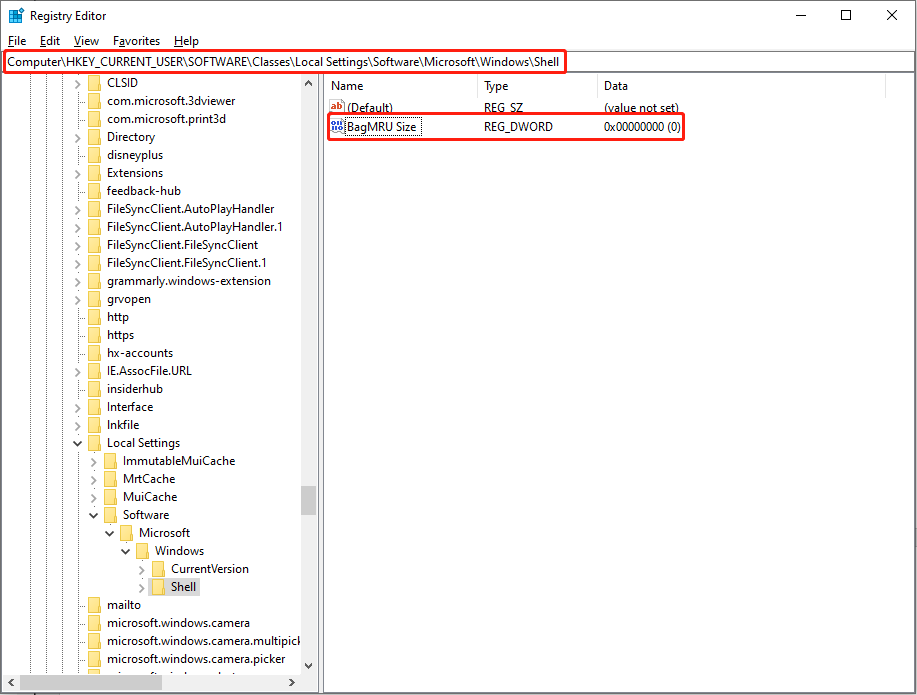The image size is (917, 695).
Task: Click the Data column header
Action: 616,86
